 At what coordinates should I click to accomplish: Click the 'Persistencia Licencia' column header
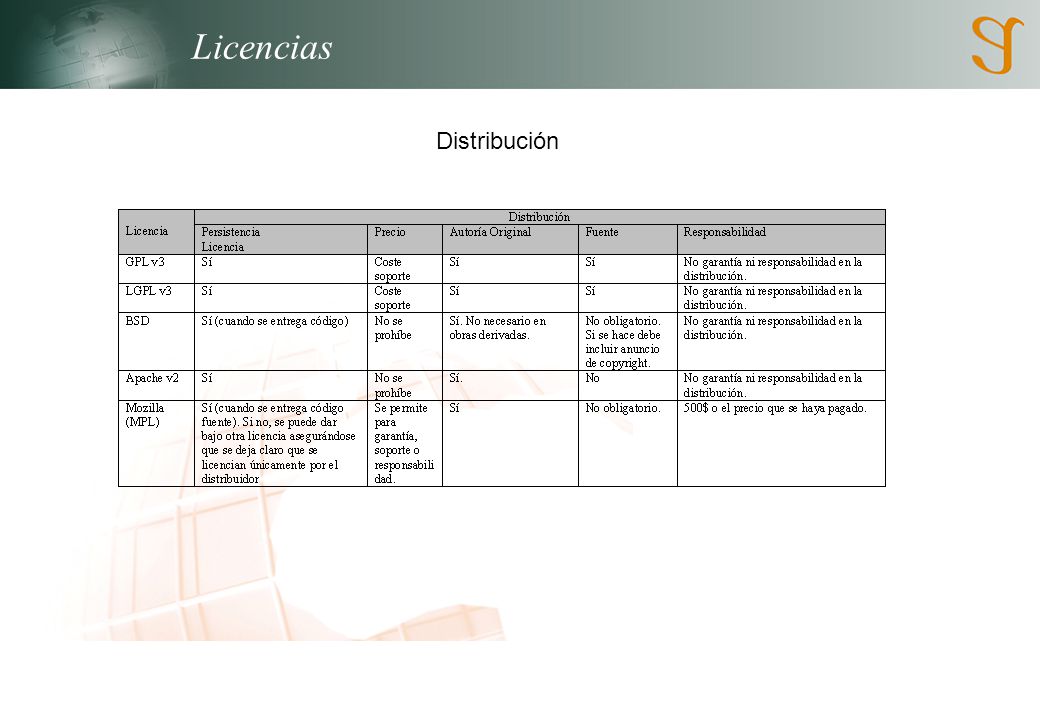[x=281, y=239]
